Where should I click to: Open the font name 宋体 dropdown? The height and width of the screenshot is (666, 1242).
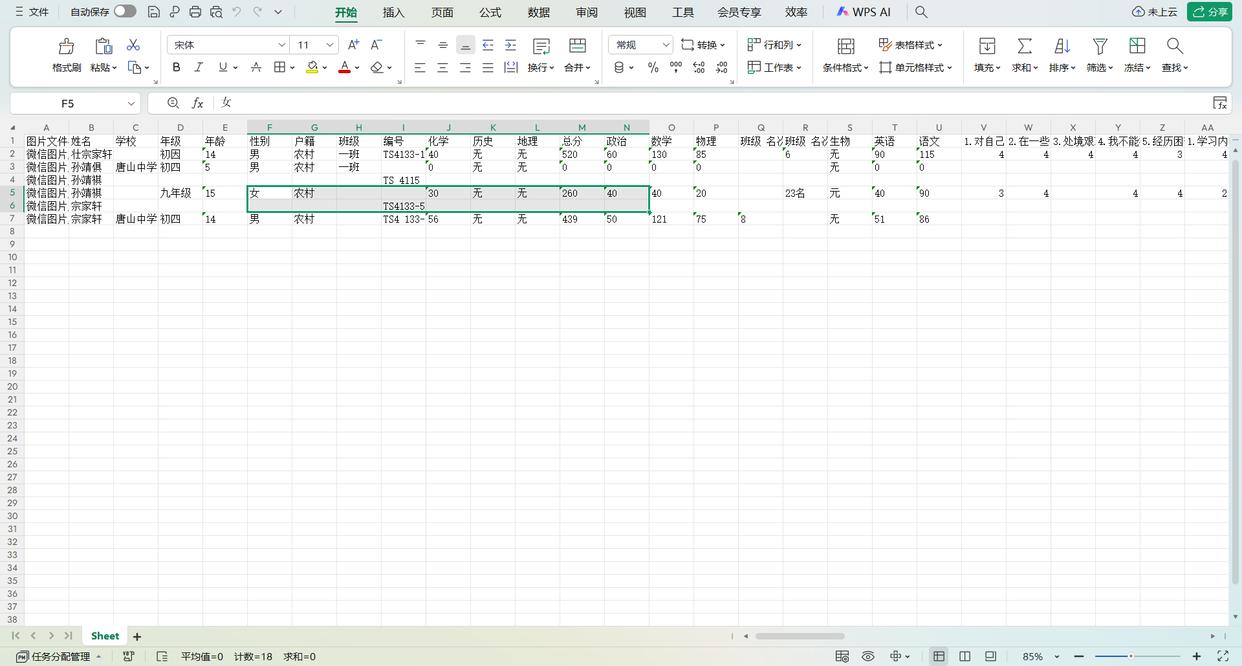tap(281, 45)
